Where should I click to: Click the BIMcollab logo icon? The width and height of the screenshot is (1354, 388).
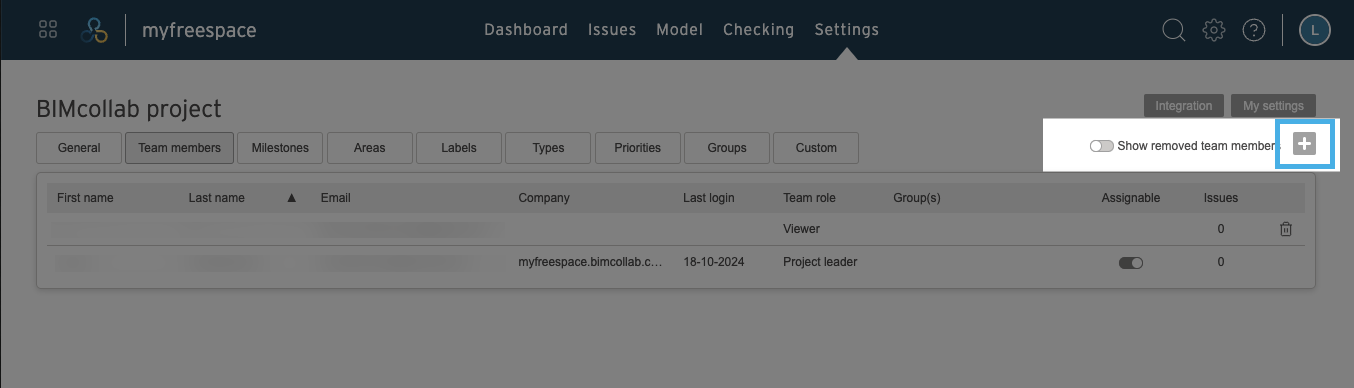pyautogui.click(x=94, y=30)
